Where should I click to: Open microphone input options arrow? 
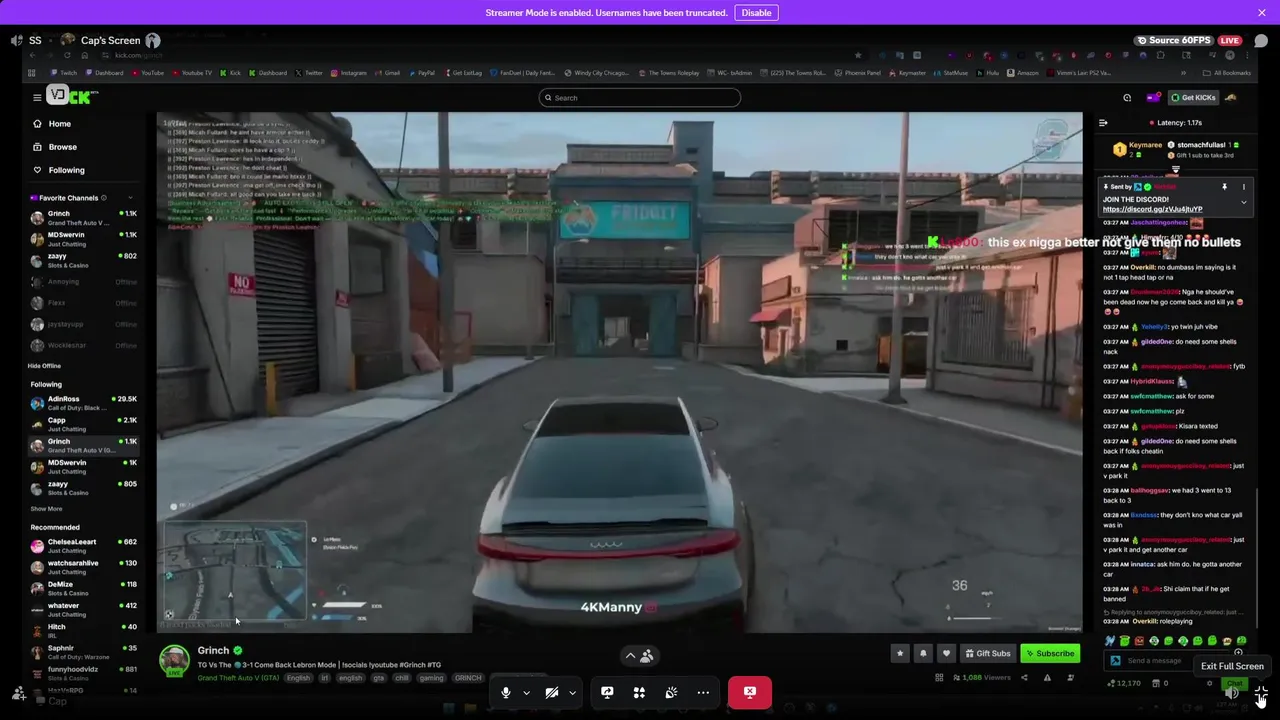tap(526, 693)
